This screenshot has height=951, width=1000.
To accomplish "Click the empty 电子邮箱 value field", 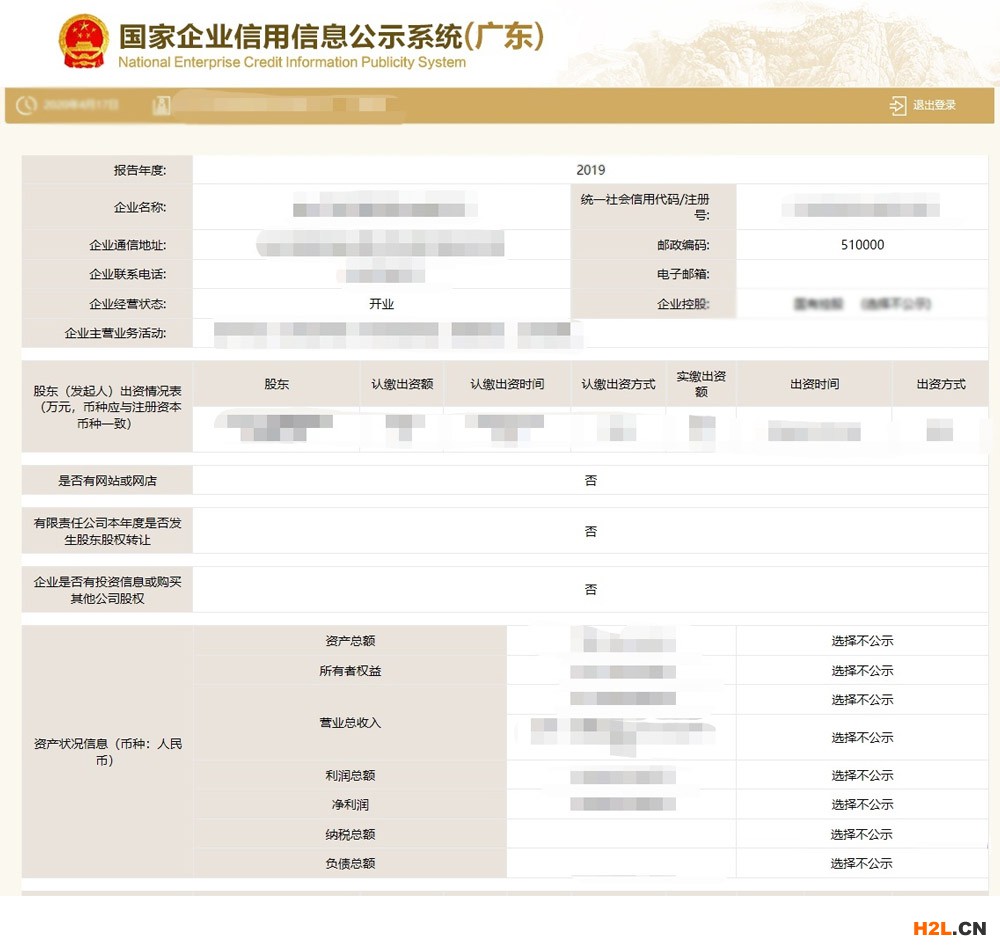I will 862,275.
